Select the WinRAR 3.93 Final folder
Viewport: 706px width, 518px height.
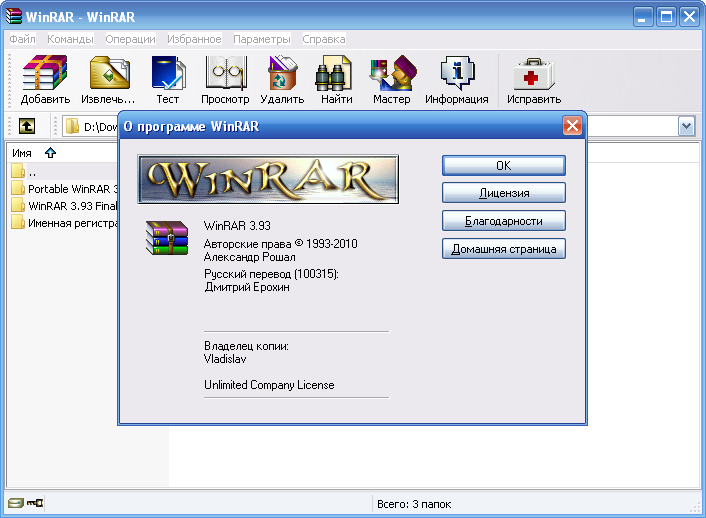pos(64,205)
